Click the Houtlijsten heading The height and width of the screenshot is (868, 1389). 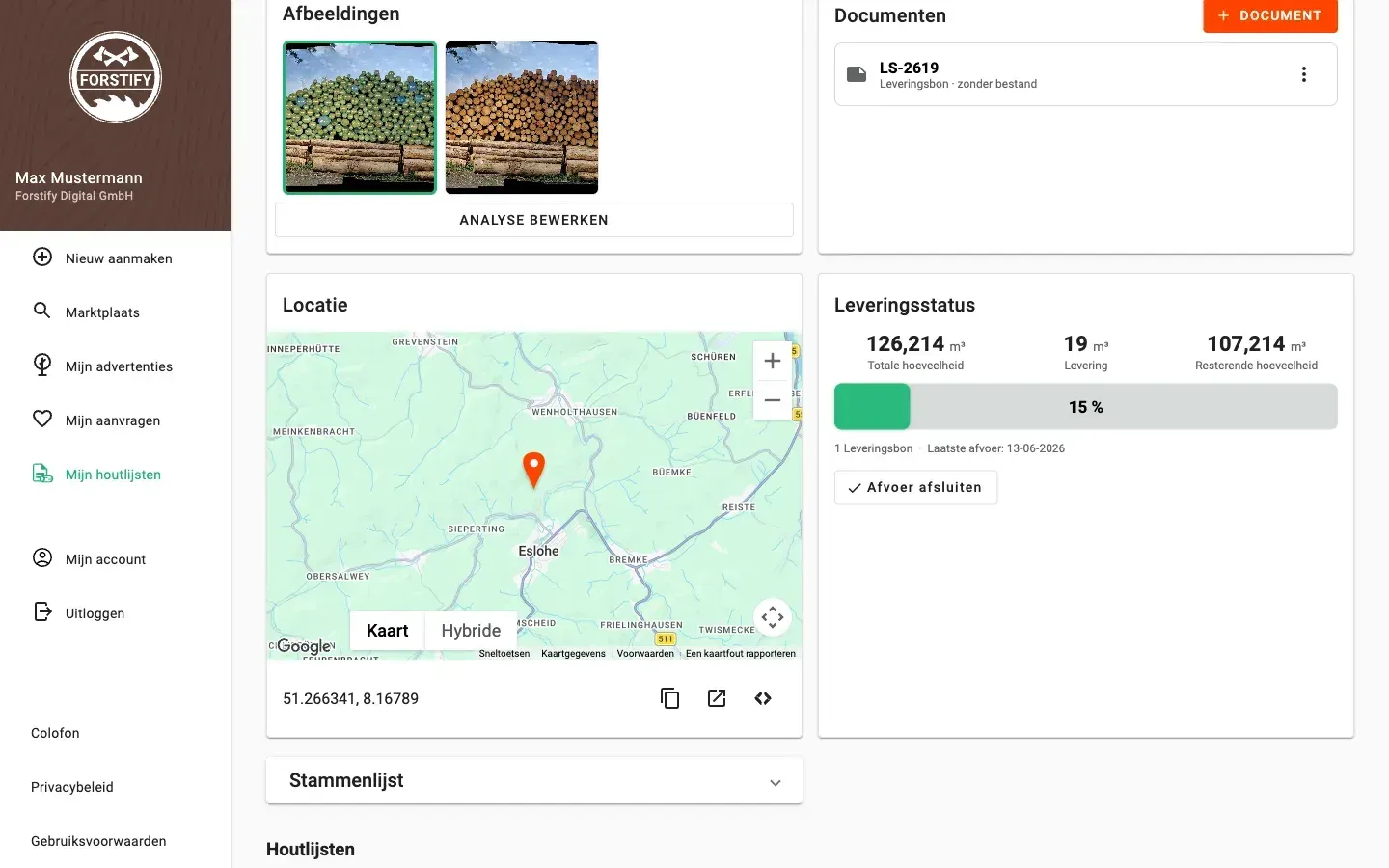pos(311,850)
